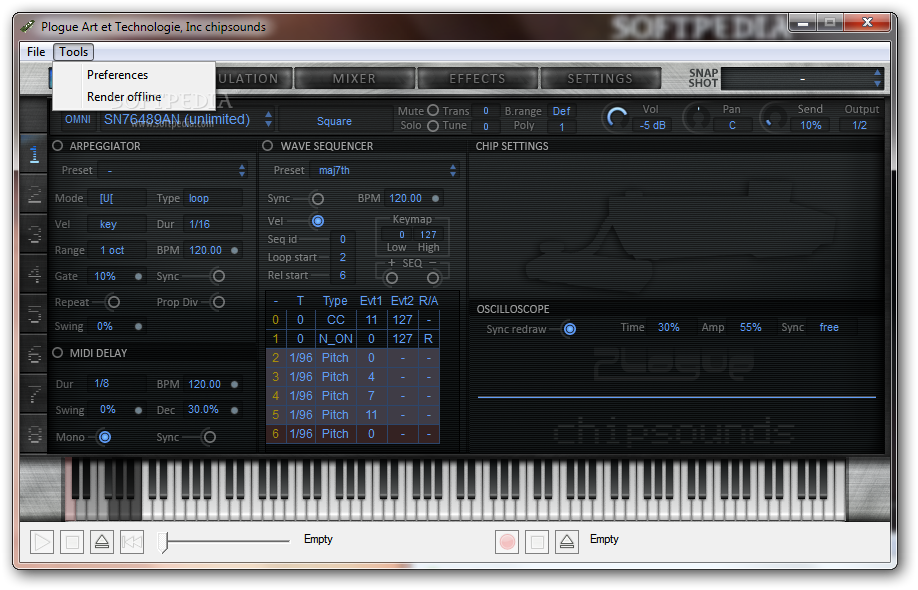Click the red record button
This screenshot has height=590, width=918.
[x=507, y=542]
